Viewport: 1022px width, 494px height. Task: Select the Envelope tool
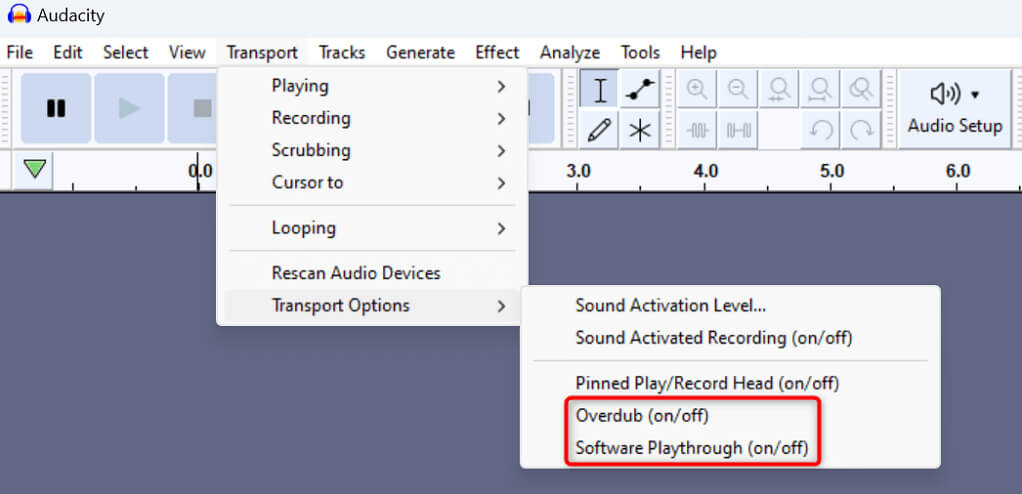[639, 91]
